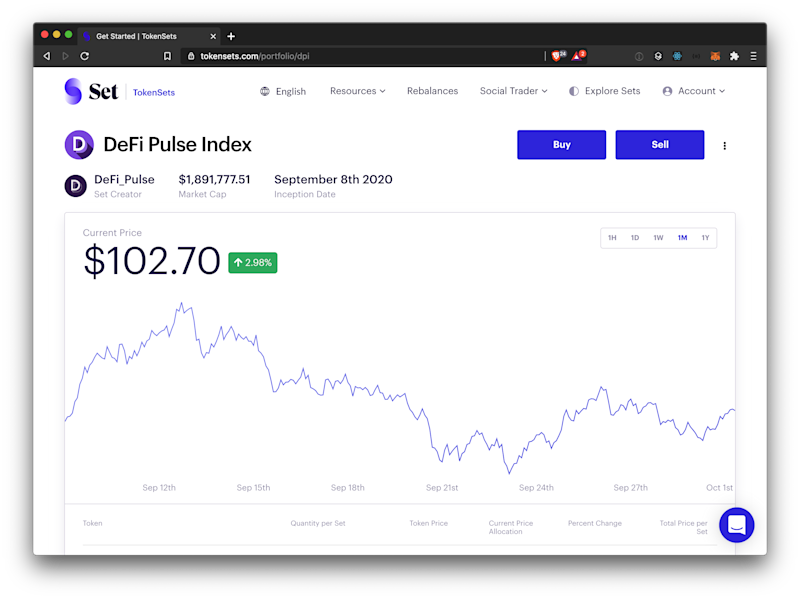Click the address bar URL field
Image resolution: width=800 pixels, height=599 pixels.
pos(362,56)
